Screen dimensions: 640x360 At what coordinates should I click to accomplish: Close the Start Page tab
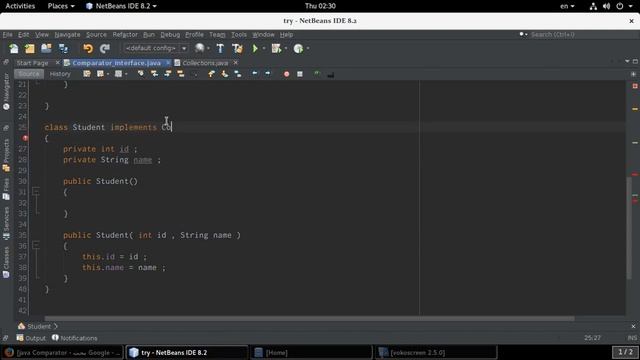coord(58,63)
